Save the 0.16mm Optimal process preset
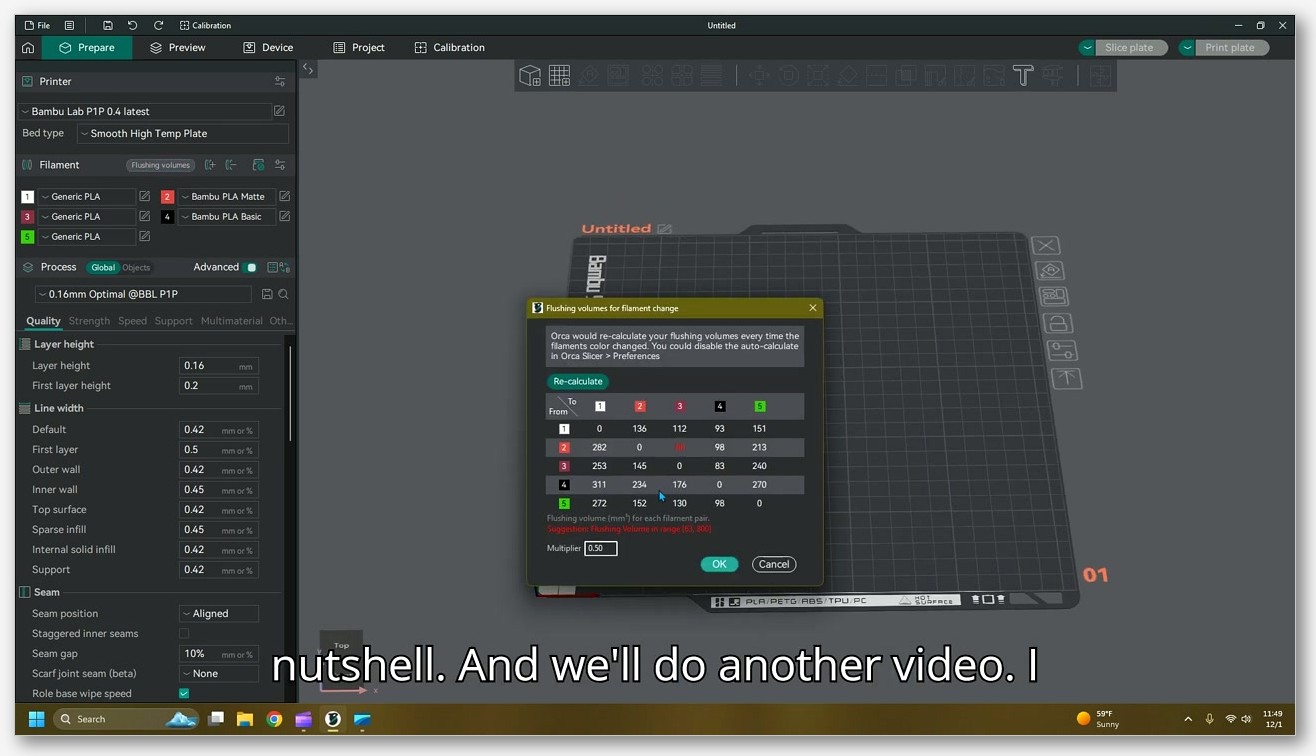1316x756 pixels. [x=267, y=294]
